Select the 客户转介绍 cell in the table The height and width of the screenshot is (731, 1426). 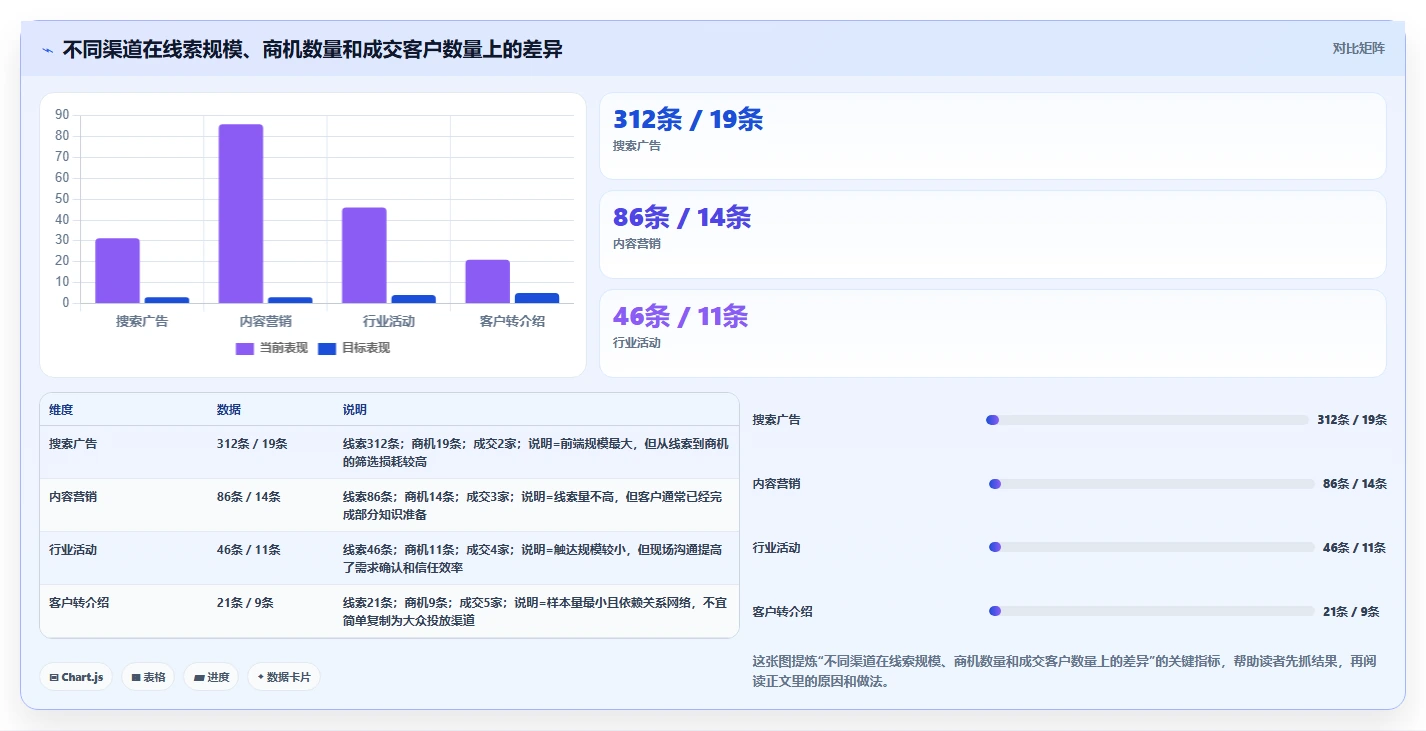click(79, 602)
